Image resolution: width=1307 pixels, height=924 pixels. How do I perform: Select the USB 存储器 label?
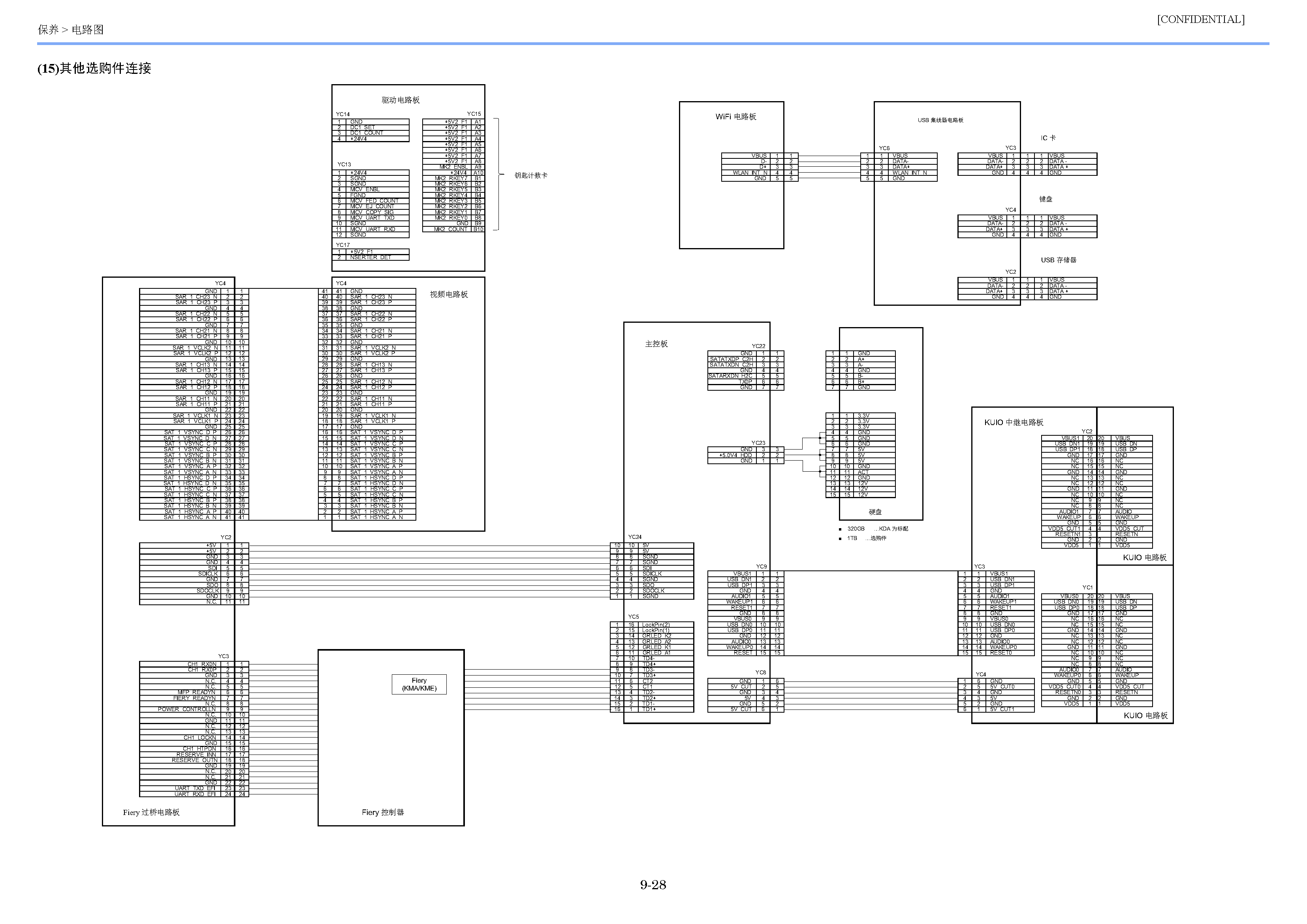[x=1059, y=260]
